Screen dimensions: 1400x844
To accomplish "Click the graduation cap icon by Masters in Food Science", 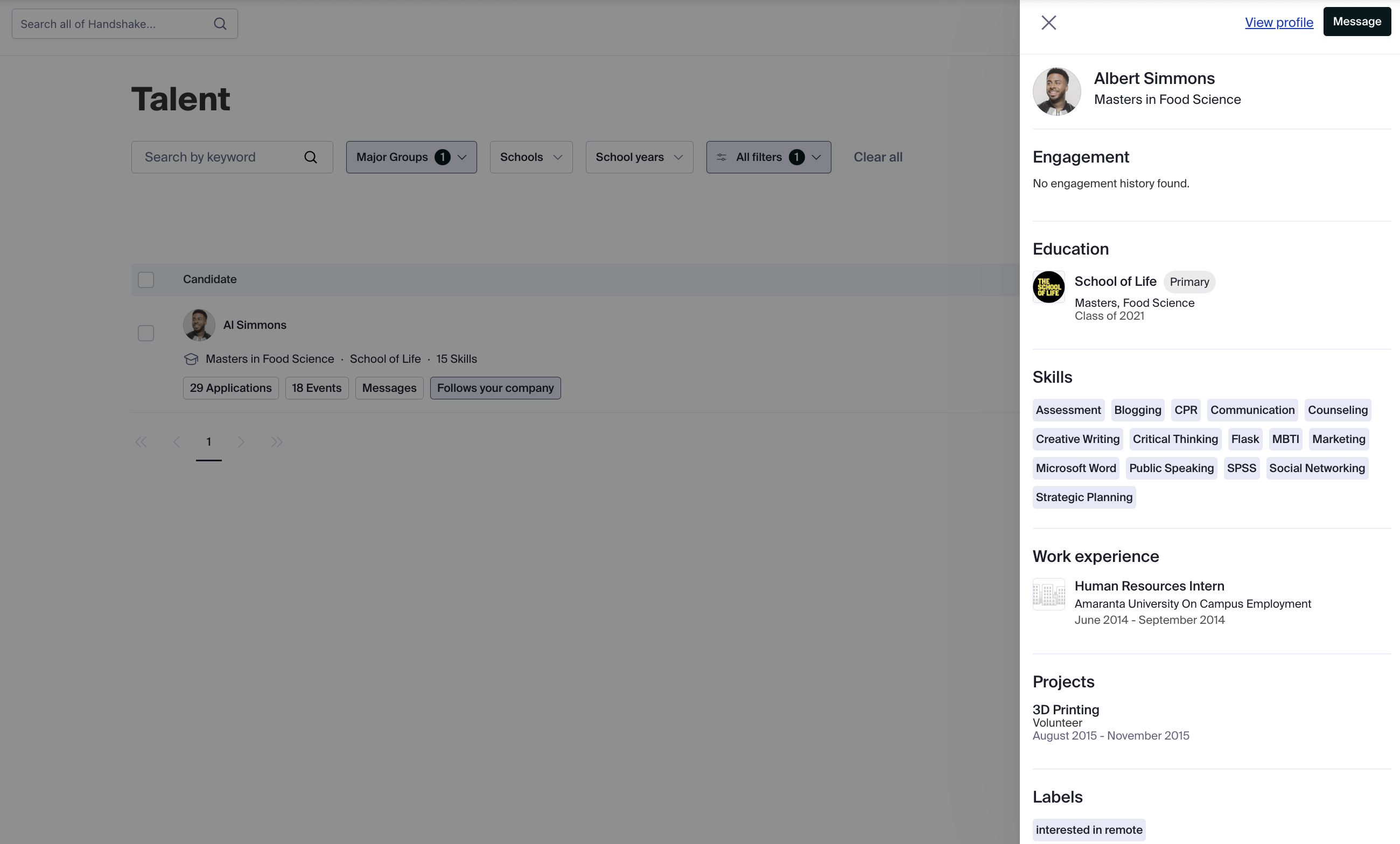I will point(191,359).
